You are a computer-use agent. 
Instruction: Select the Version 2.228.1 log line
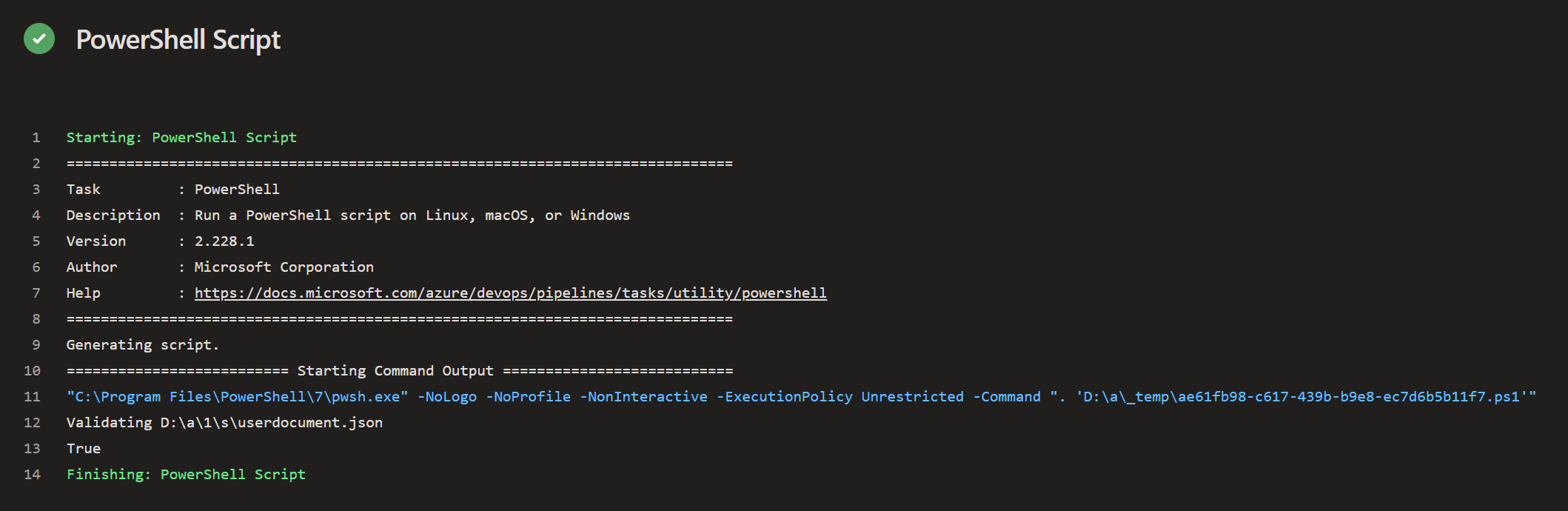(x=160, y=241)
